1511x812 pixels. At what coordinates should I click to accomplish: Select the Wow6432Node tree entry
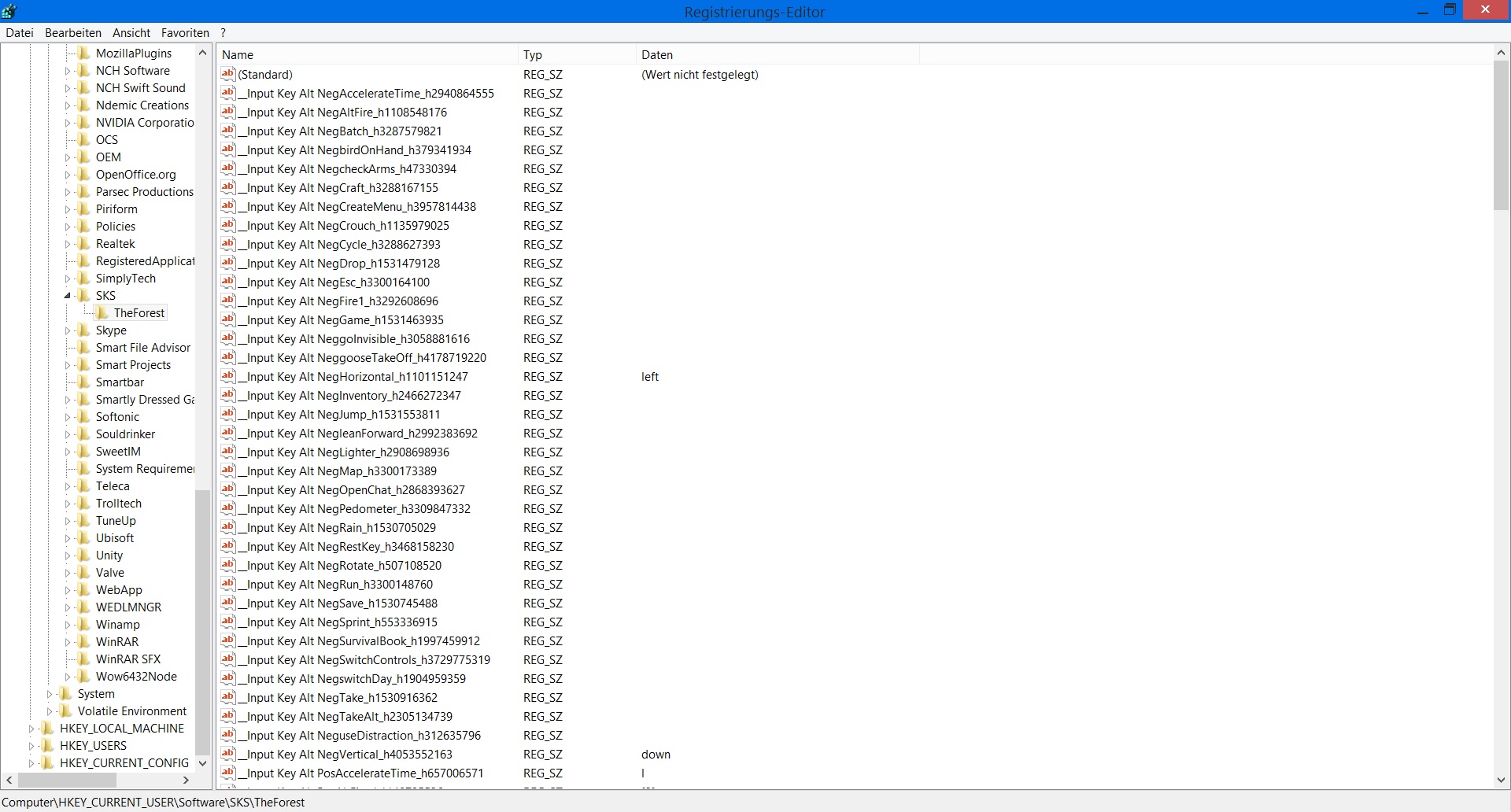[136, 677]
